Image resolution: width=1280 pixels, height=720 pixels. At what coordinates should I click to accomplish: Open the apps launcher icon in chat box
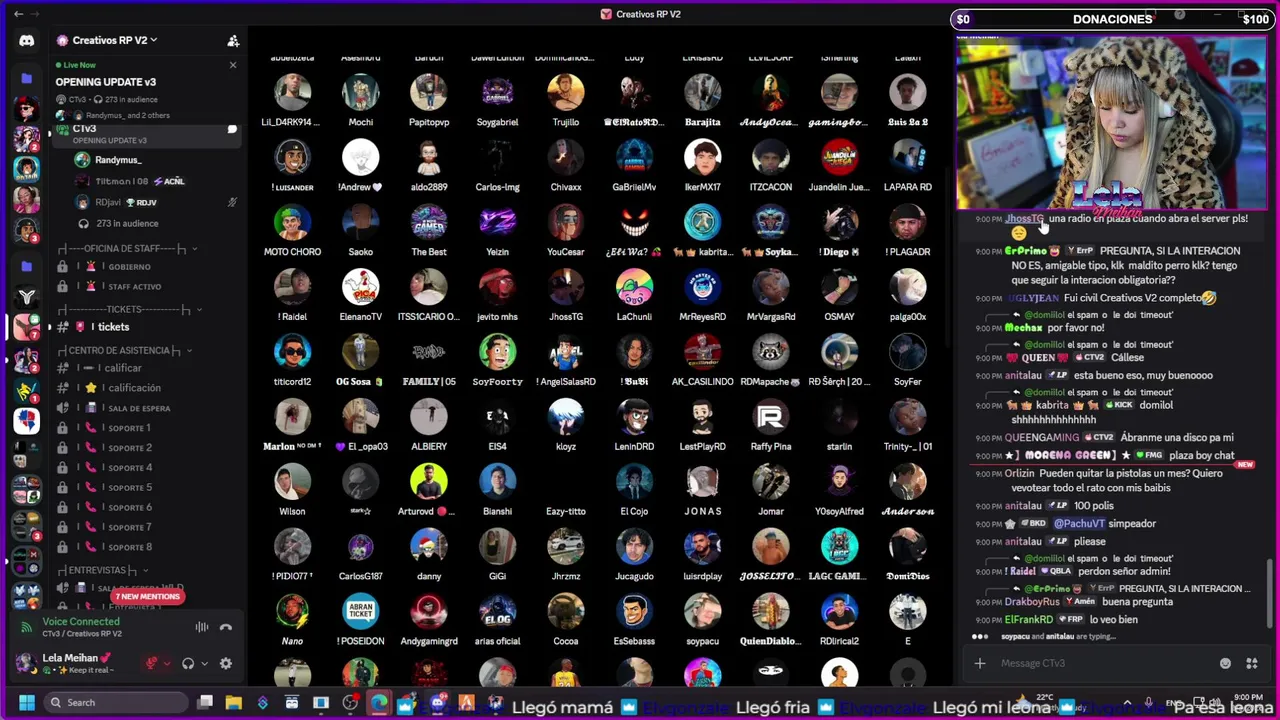coord(1251,663)
